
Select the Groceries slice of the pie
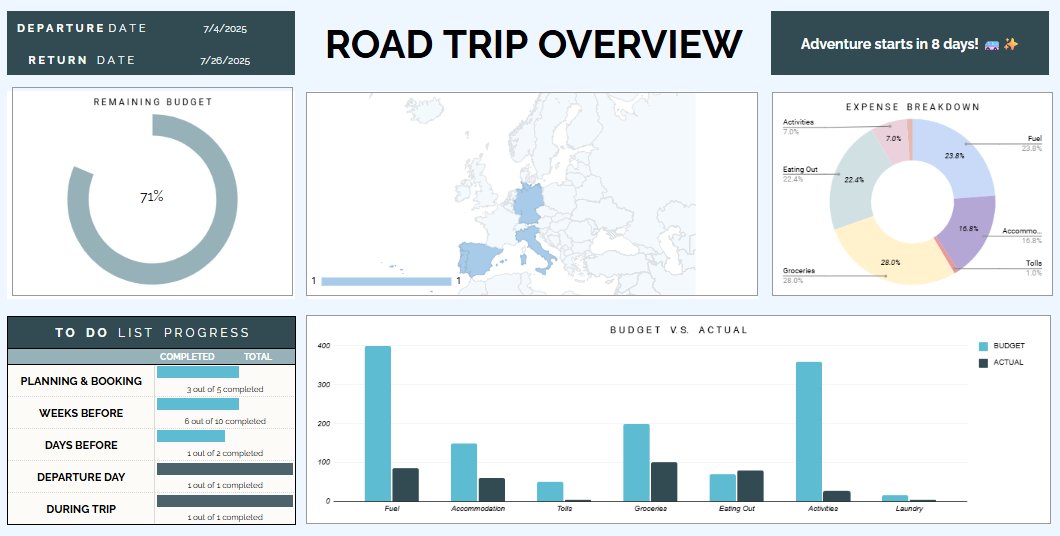pos(891,262)
